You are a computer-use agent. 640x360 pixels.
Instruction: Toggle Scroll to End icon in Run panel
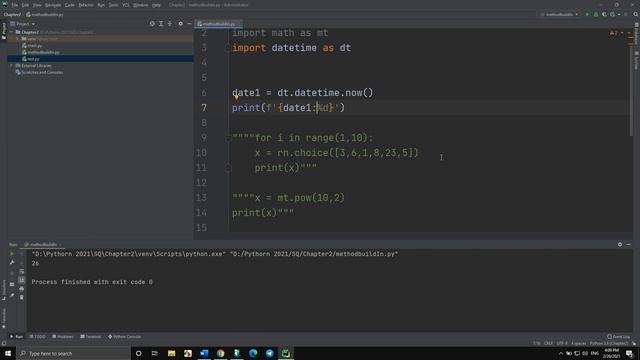point(22,280)
